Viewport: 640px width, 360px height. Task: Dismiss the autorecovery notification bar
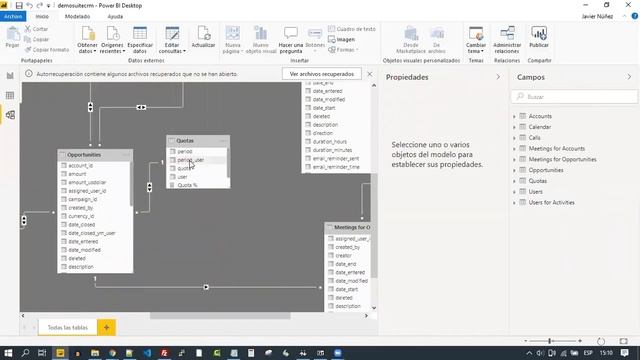tap(369, 74)
